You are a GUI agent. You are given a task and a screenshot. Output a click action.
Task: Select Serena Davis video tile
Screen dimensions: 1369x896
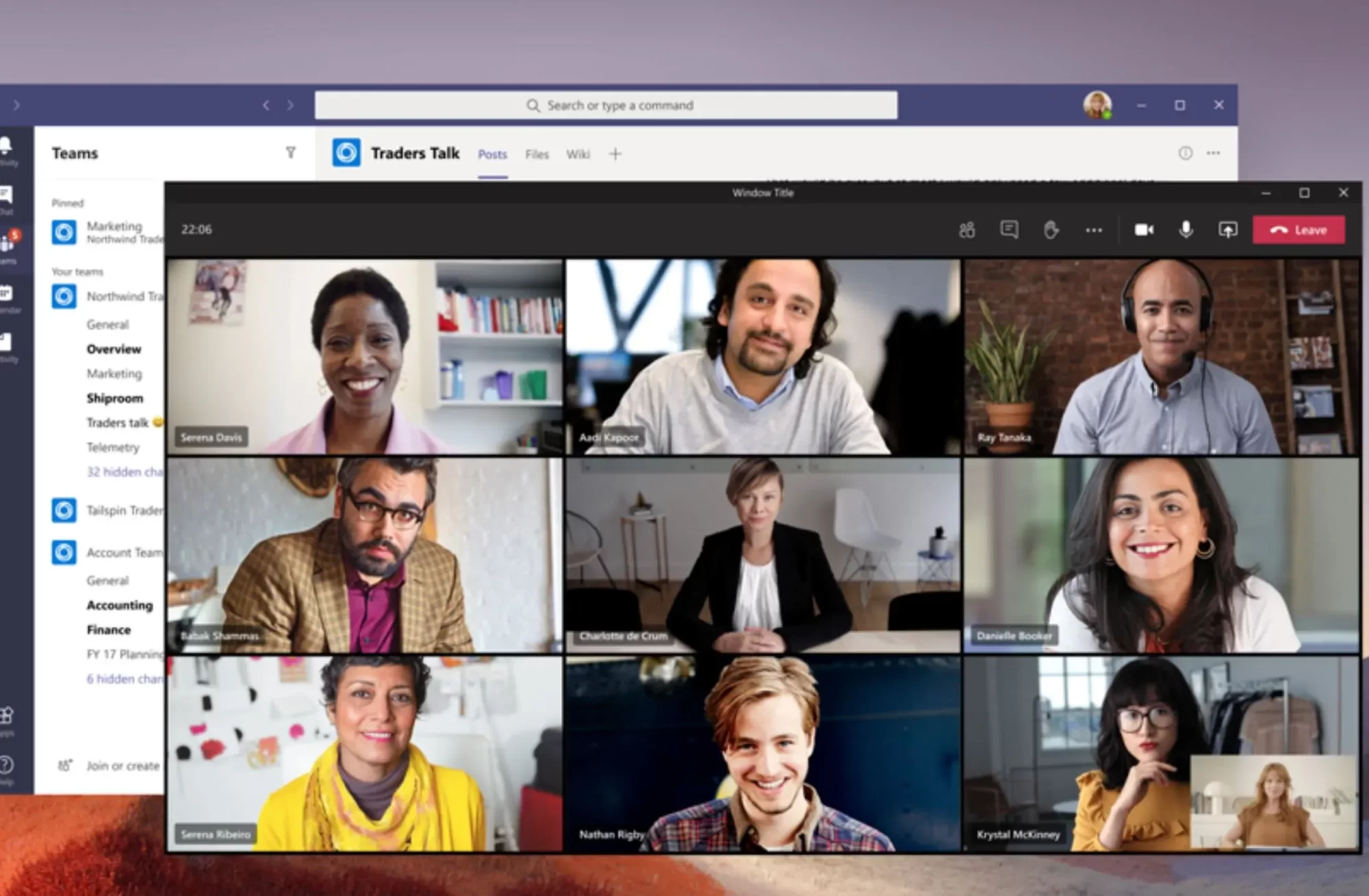click(365, 357)
